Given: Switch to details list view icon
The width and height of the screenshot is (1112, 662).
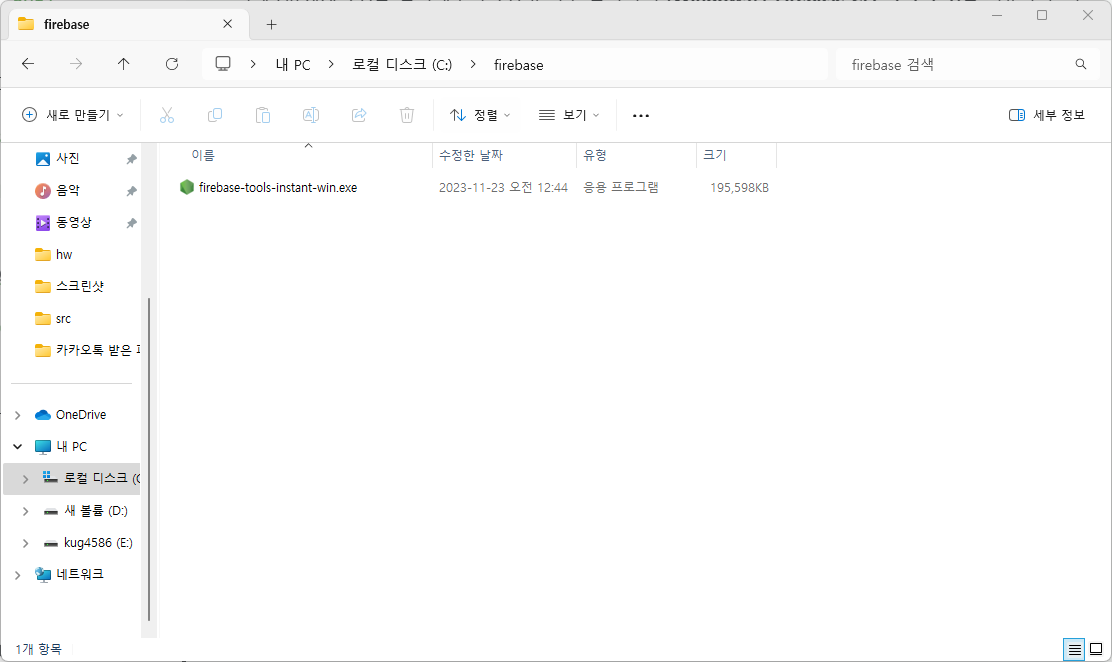Looking at the screenshot, I should click(x=1074, y=649).
